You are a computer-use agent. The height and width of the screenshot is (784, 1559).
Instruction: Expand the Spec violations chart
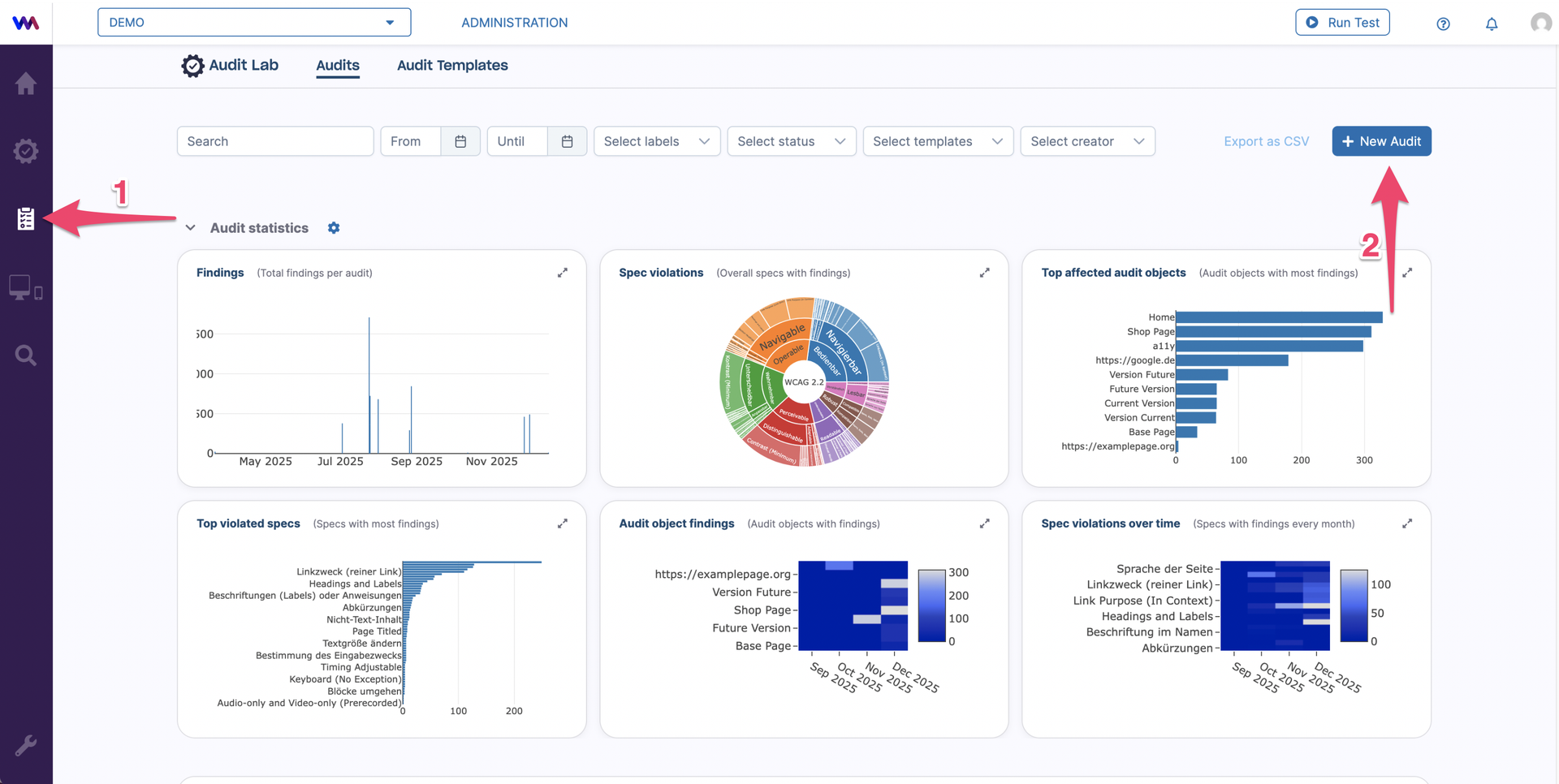(x=985, y=273)
